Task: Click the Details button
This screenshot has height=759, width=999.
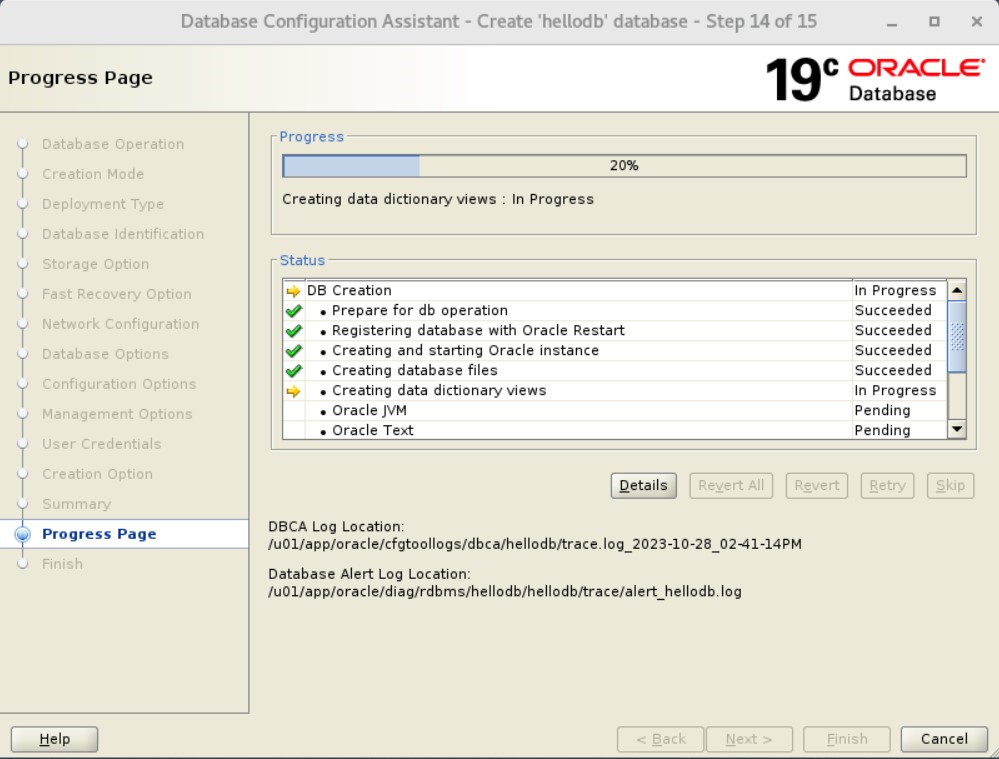Action: coord(643,486)
